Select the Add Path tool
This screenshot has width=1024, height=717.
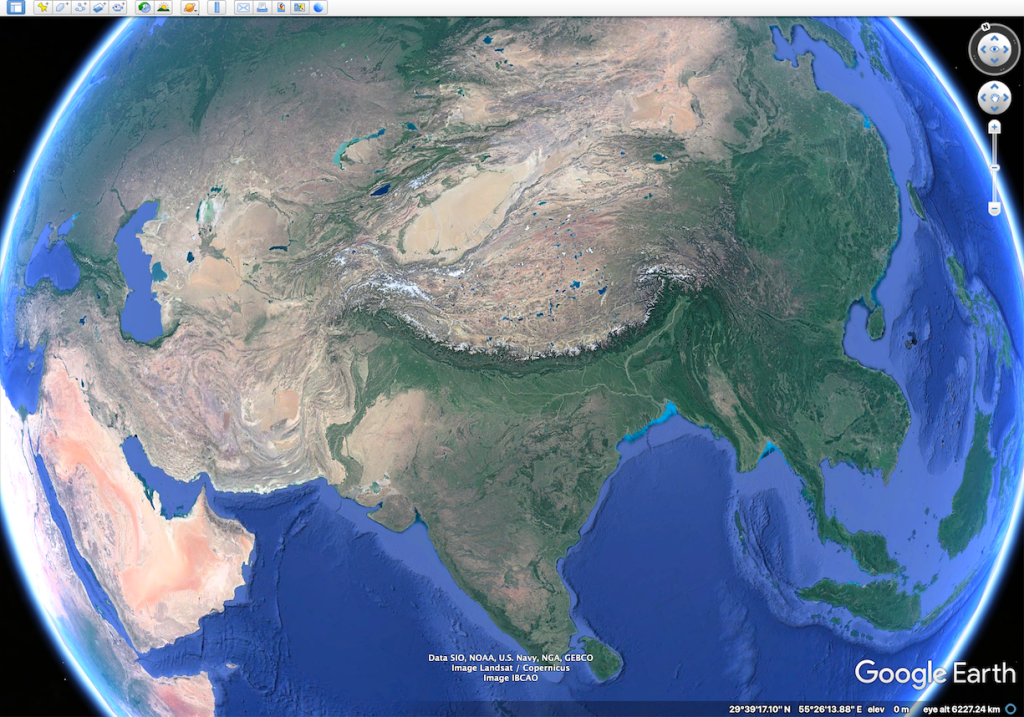[x=80, y=7]
